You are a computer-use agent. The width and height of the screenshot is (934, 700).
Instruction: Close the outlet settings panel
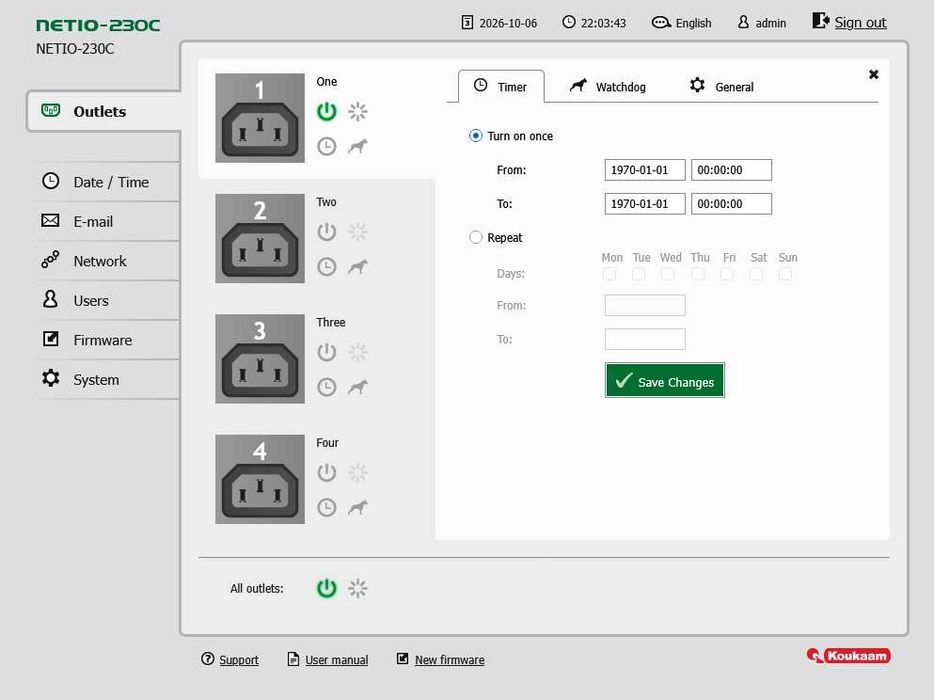[873, 74]
